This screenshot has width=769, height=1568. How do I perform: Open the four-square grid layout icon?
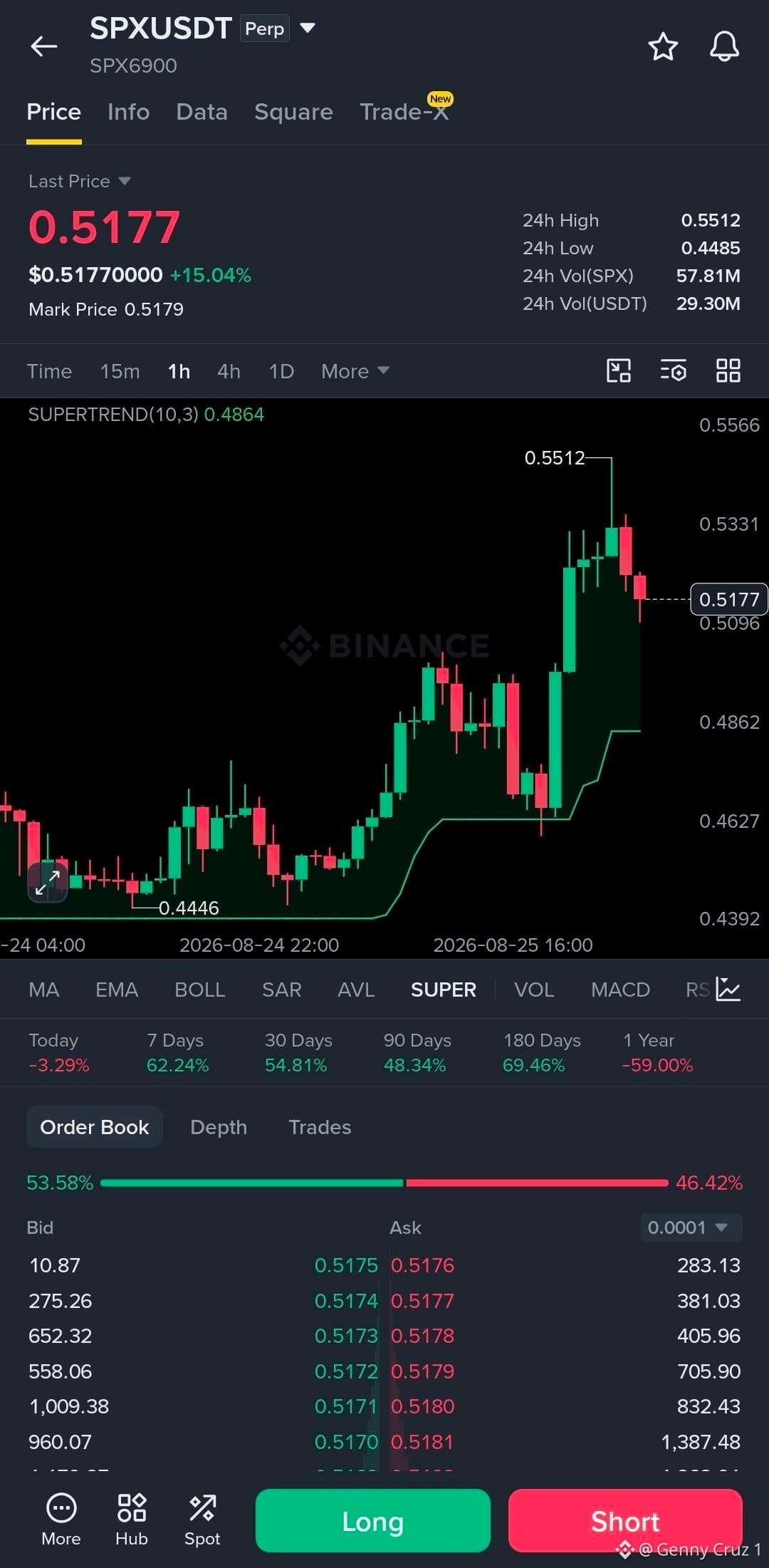pos(728,370)
